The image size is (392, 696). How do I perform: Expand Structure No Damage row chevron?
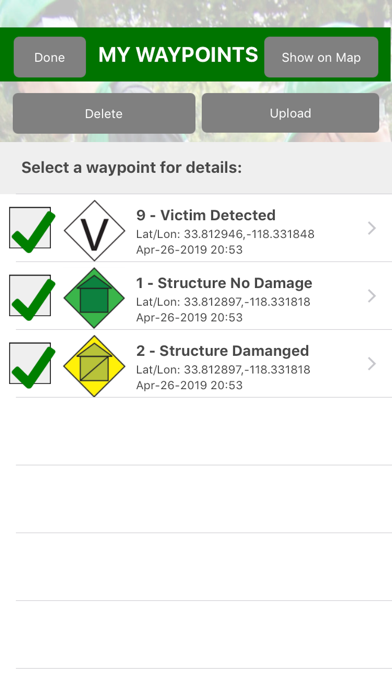click(372, 296)
